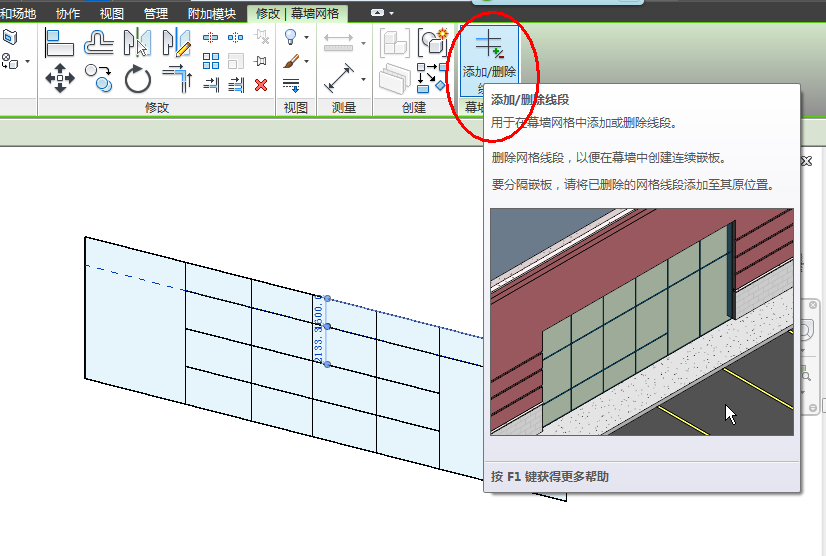Open the 视图 ribbon tab
This screenshot has width=826, height=556.
[112, 14]
